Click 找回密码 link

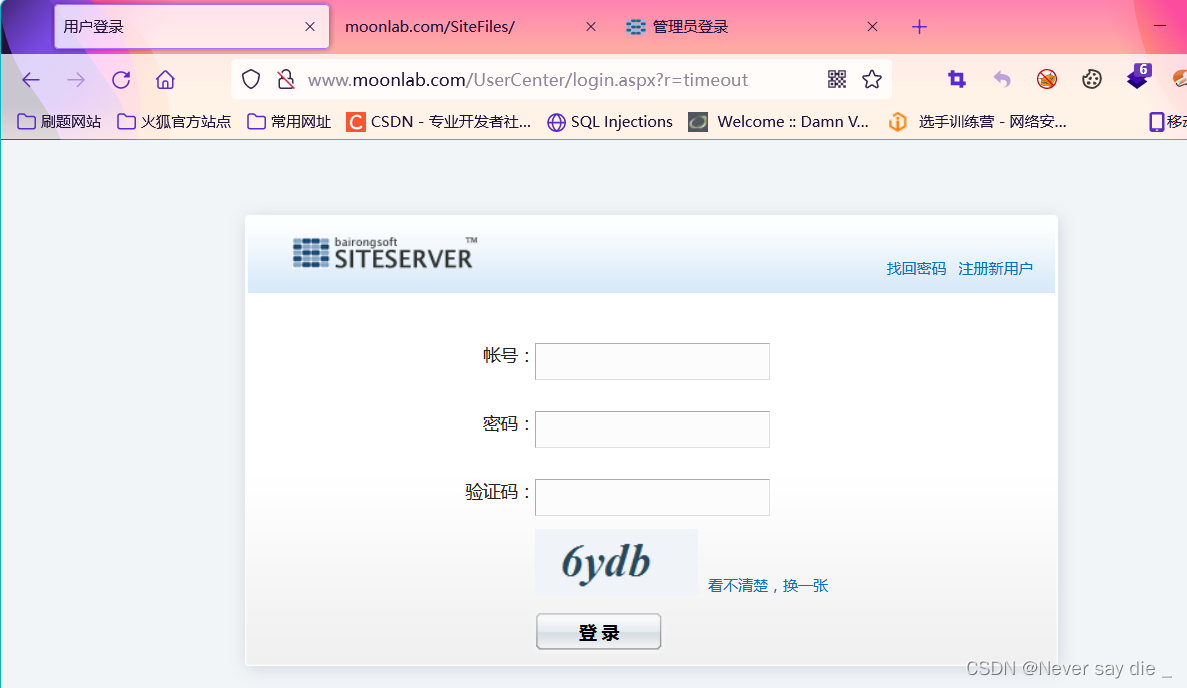[915, 268]
